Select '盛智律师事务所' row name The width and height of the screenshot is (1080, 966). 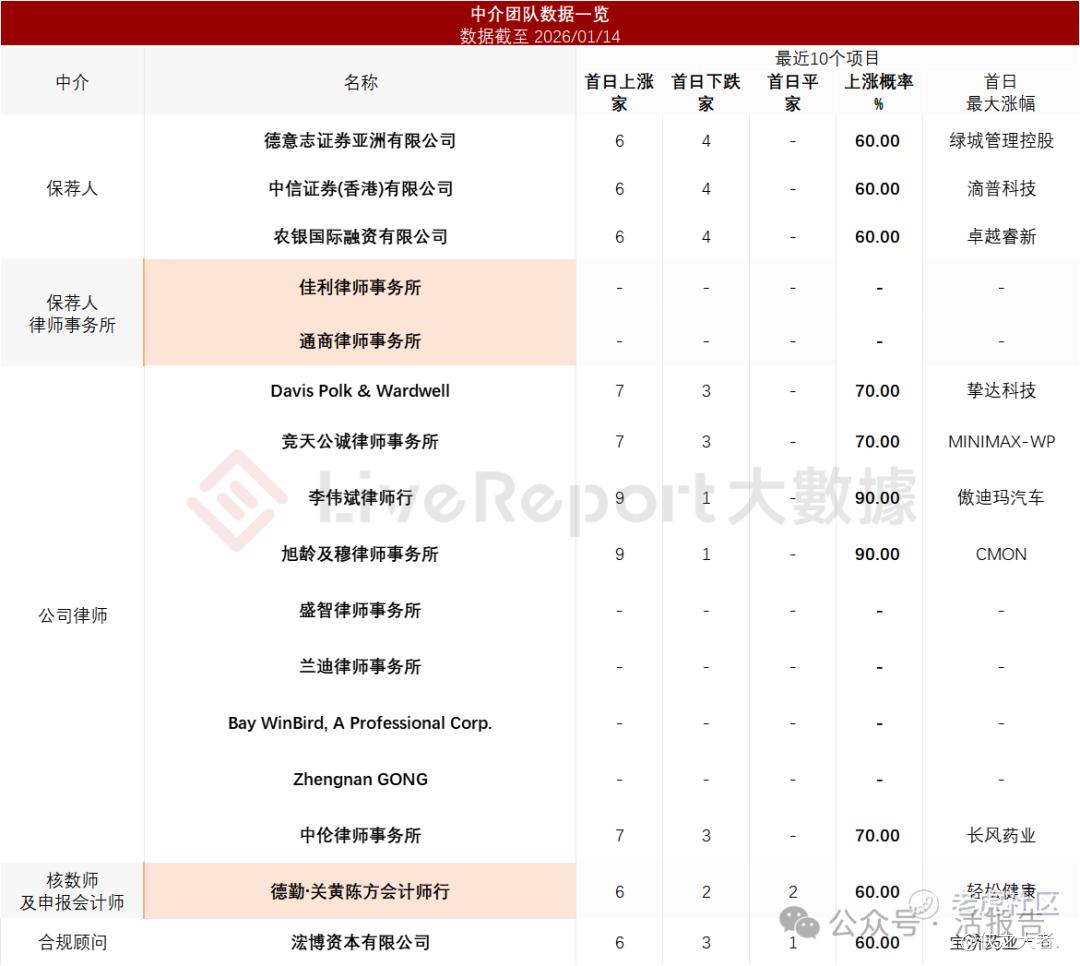(x=360, y=610)
